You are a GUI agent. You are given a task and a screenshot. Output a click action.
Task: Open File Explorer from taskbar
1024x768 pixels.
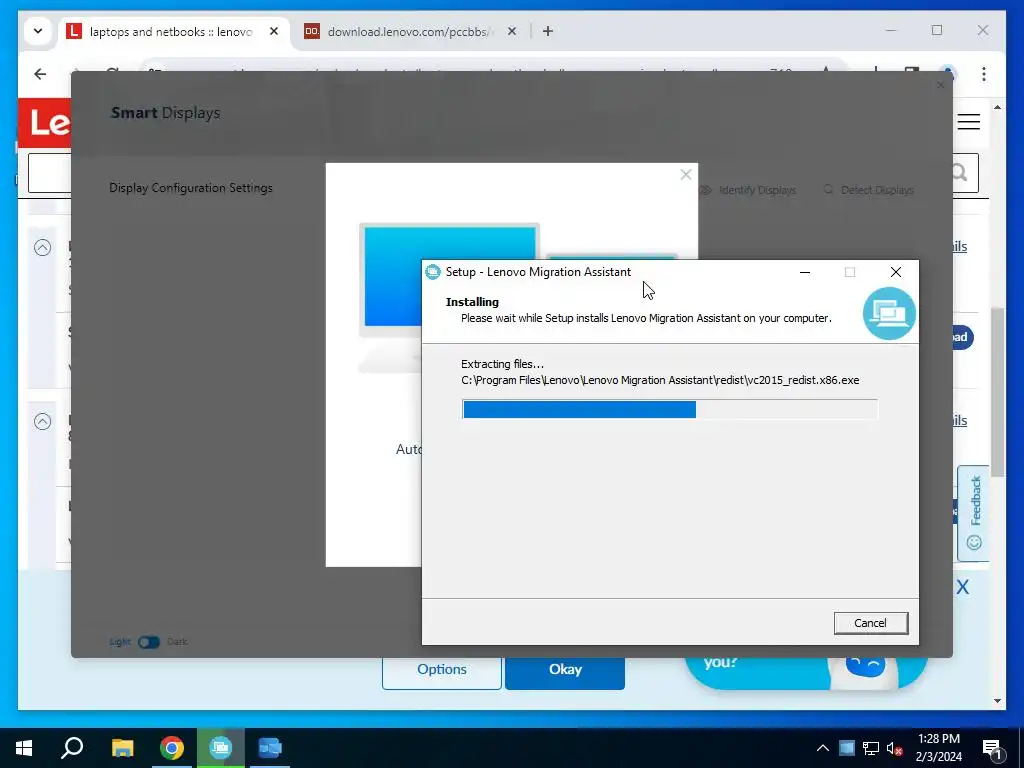coord(122,748)
